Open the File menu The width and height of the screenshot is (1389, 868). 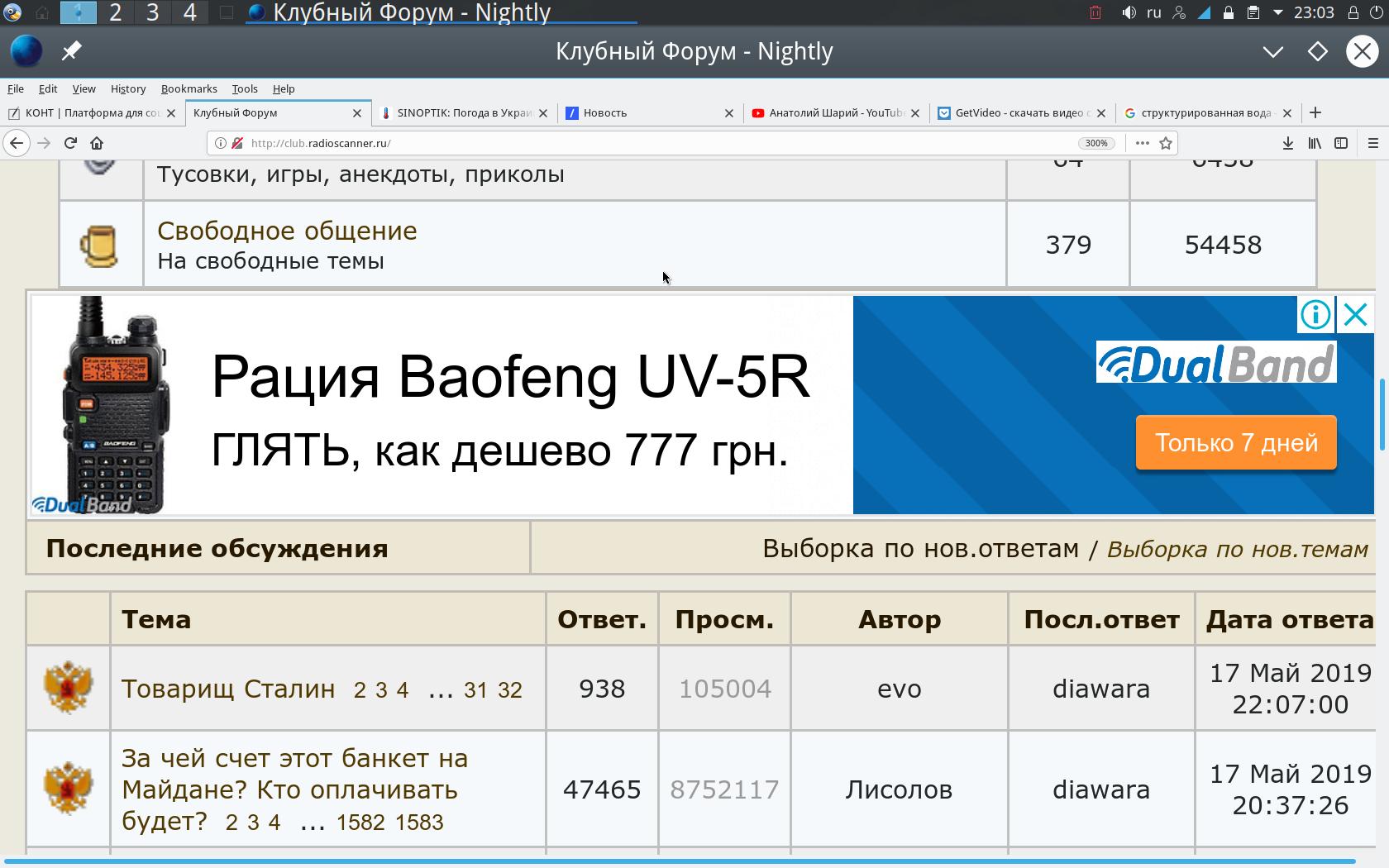point(16,88)
